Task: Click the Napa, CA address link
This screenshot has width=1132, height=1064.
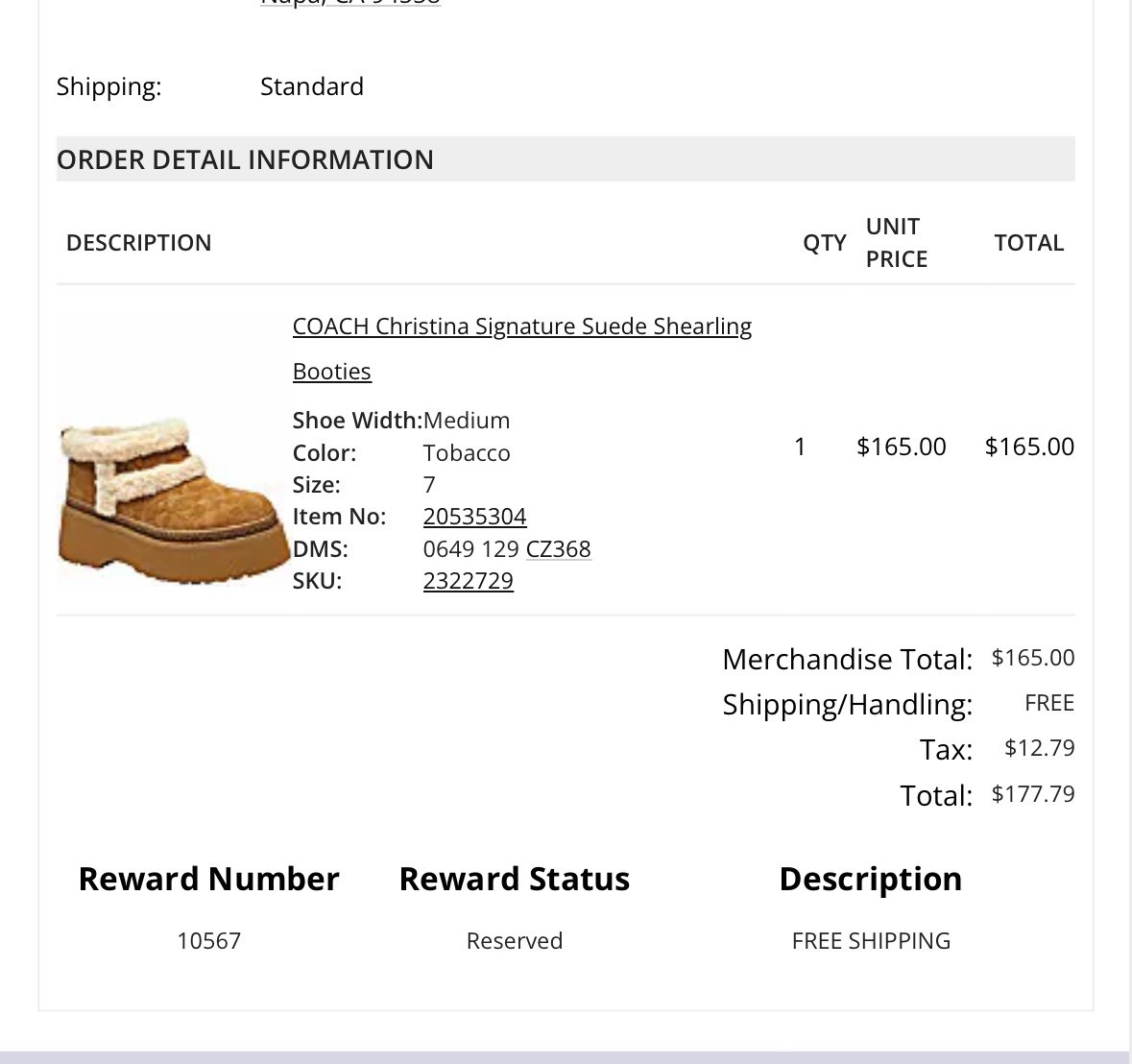Action: (x=350, y=3)
